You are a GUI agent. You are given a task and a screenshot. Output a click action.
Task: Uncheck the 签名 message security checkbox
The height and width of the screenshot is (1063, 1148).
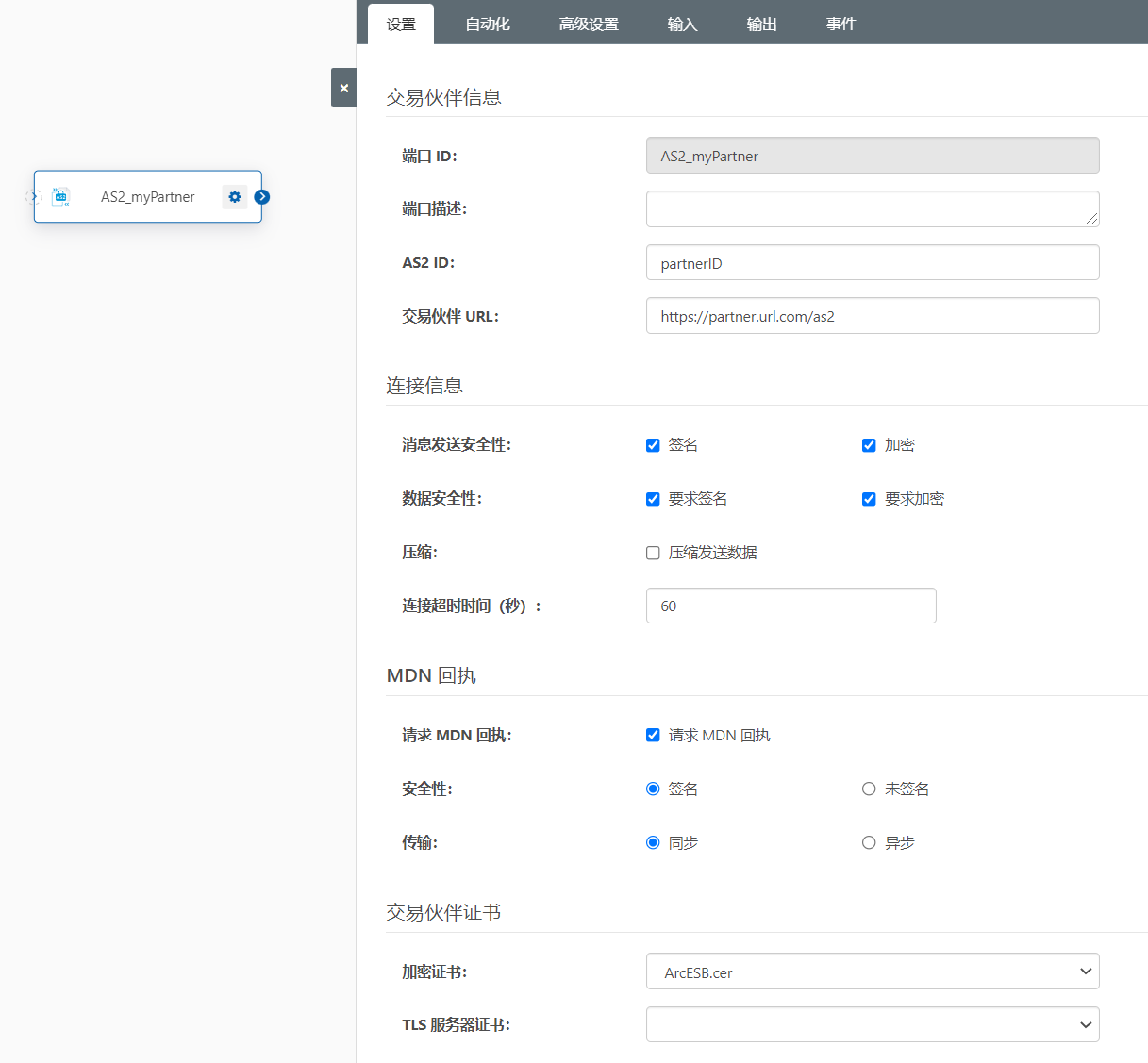tap(653, 445)
